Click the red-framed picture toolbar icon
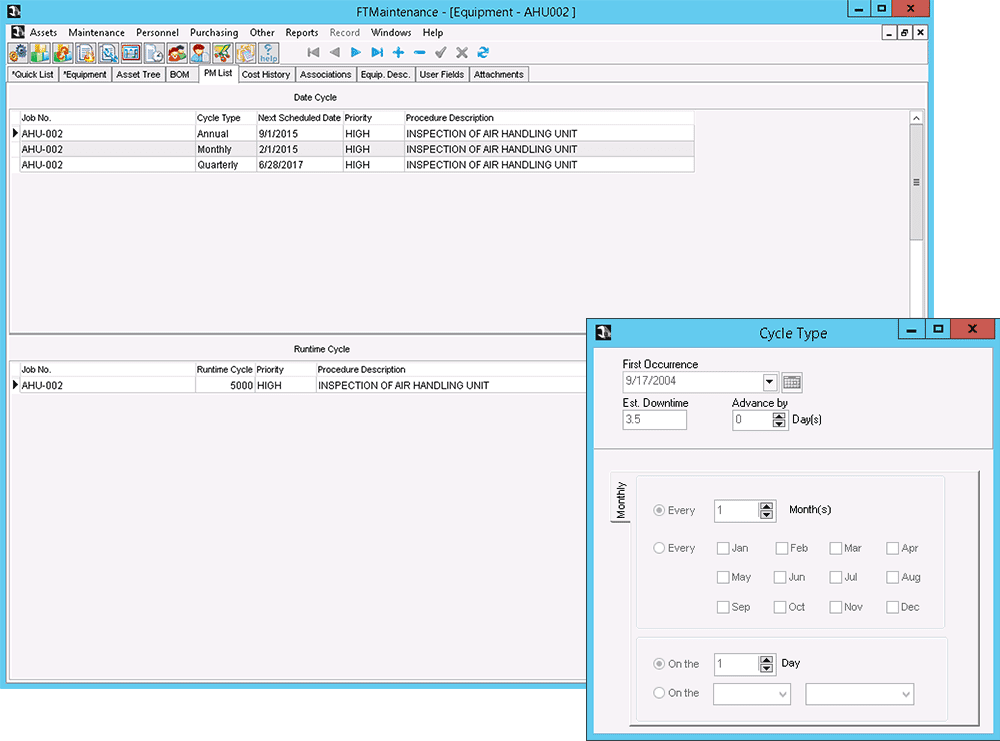 [x=131, y=53]
